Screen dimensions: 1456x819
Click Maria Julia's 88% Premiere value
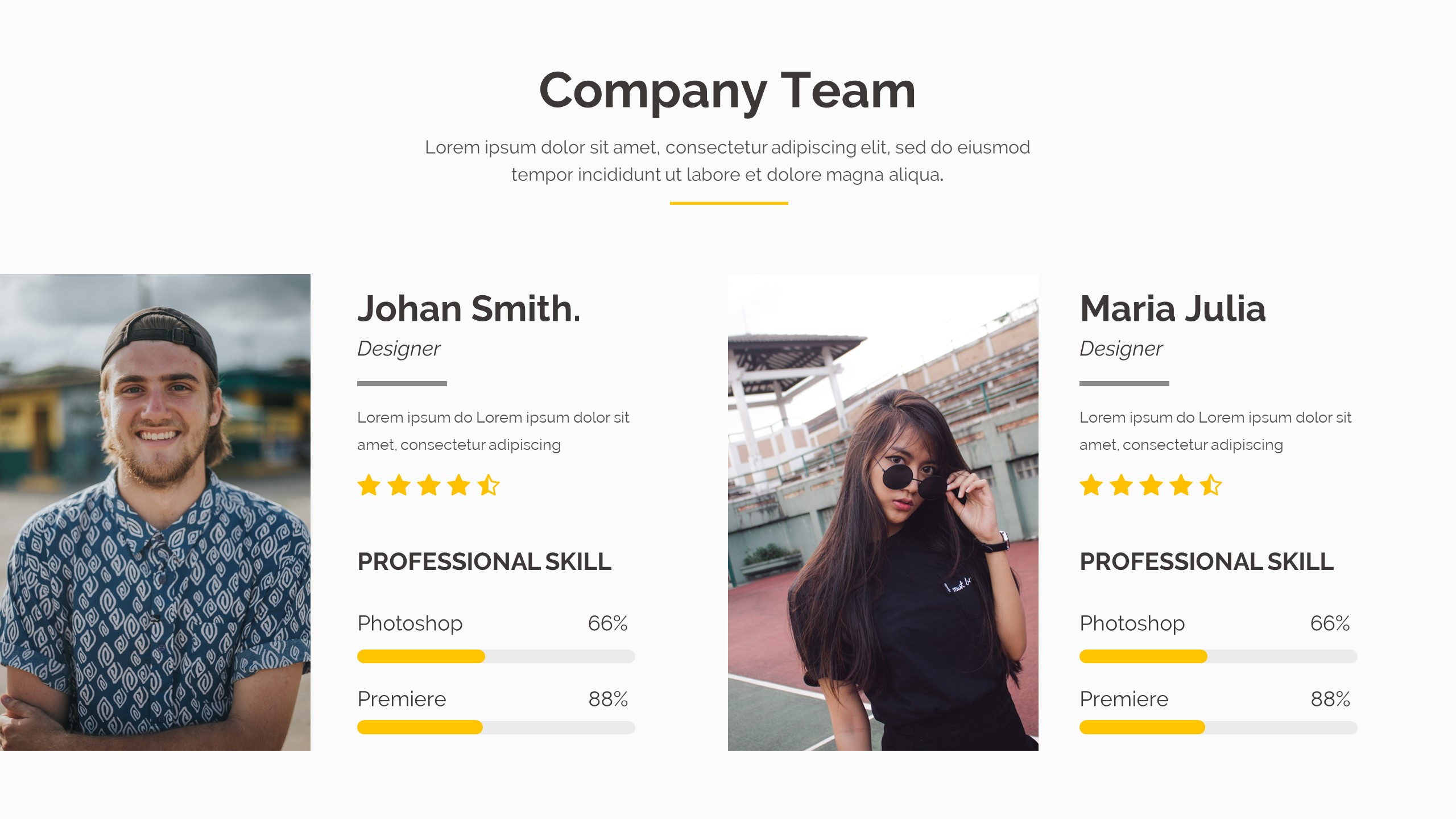pyautogui.click(x=1330, y=699)
